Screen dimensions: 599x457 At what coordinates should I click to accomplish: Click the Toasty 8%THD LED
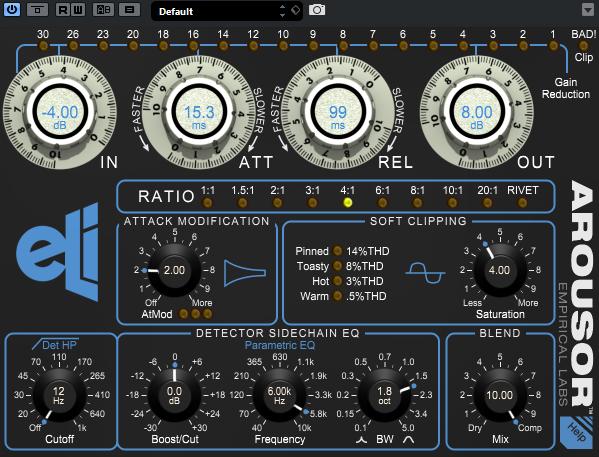tap(337, 266)
